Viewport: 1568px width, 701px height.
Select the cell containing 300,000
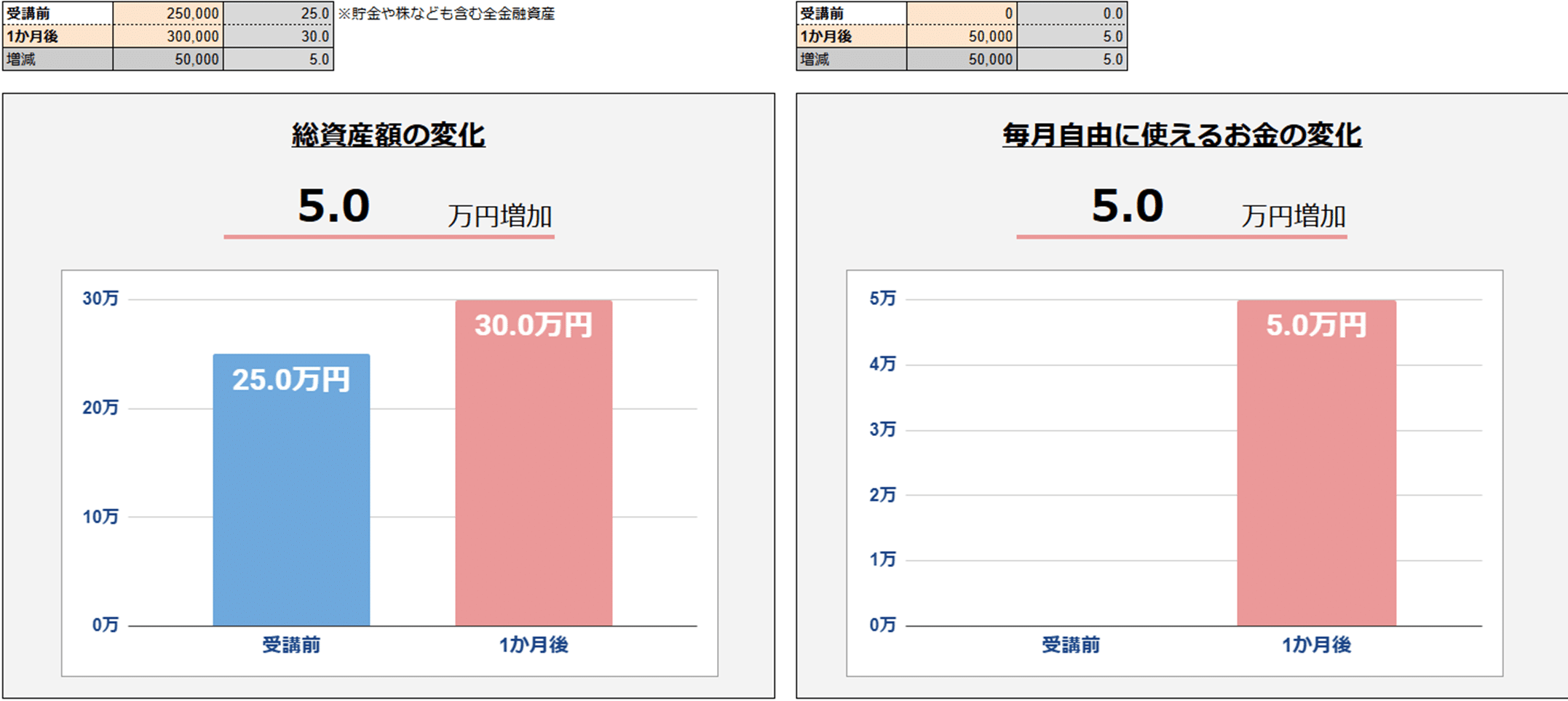168,36
